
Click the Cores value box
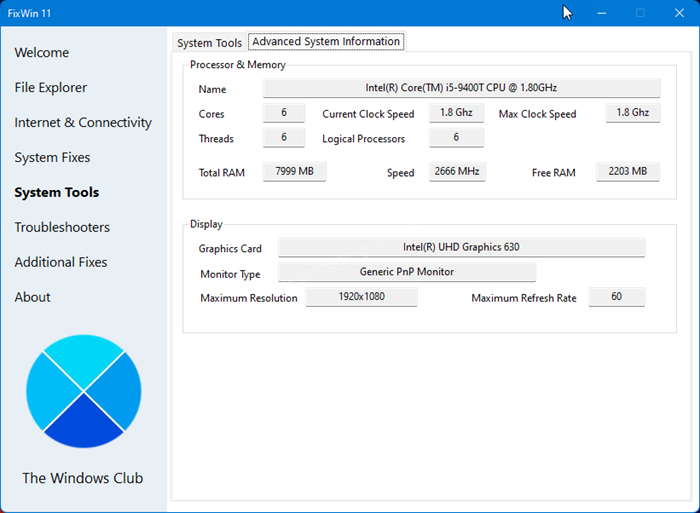tap(284, 113)
